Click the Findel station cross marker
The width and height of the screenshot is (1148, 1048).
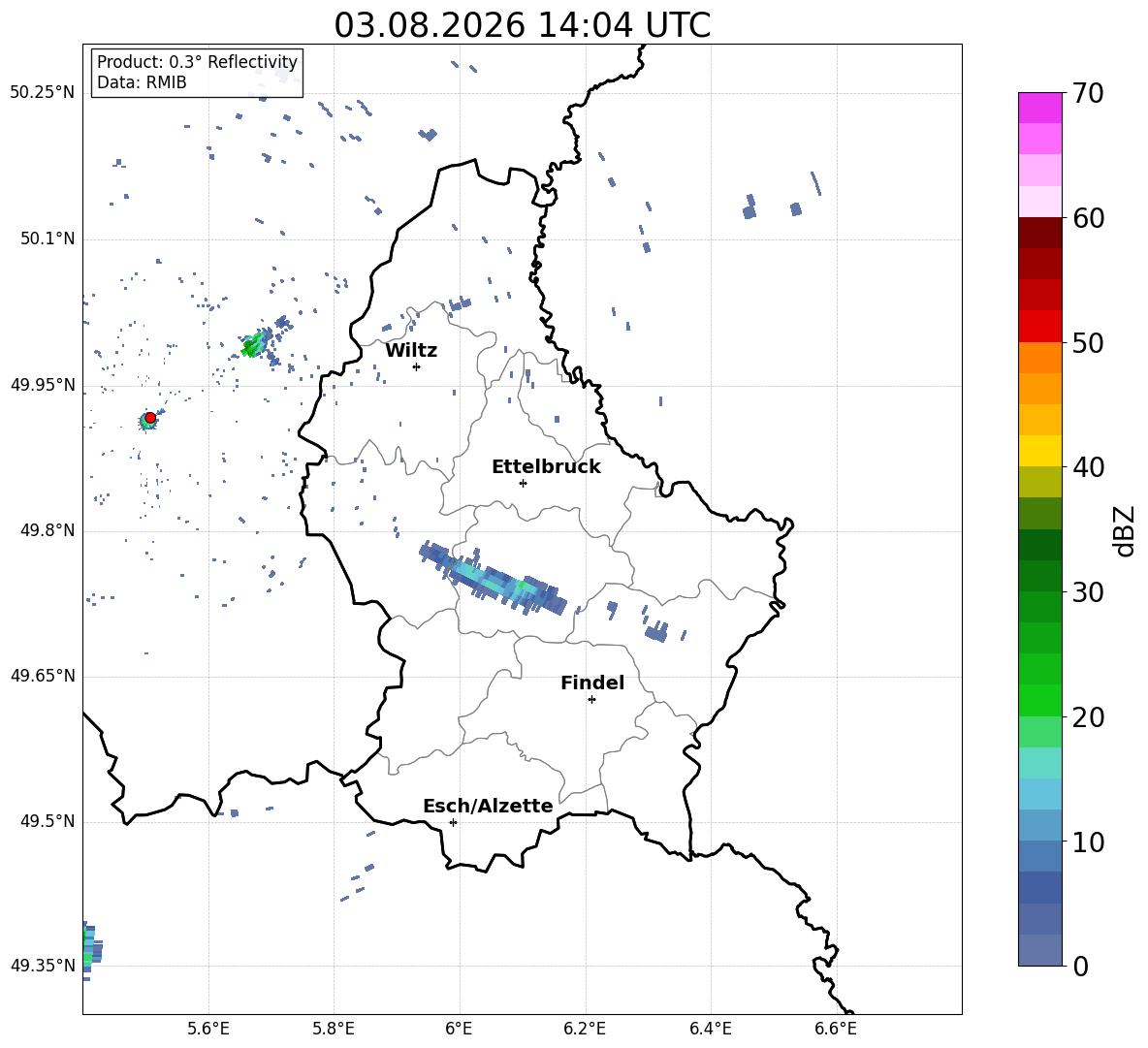(591, 700)
